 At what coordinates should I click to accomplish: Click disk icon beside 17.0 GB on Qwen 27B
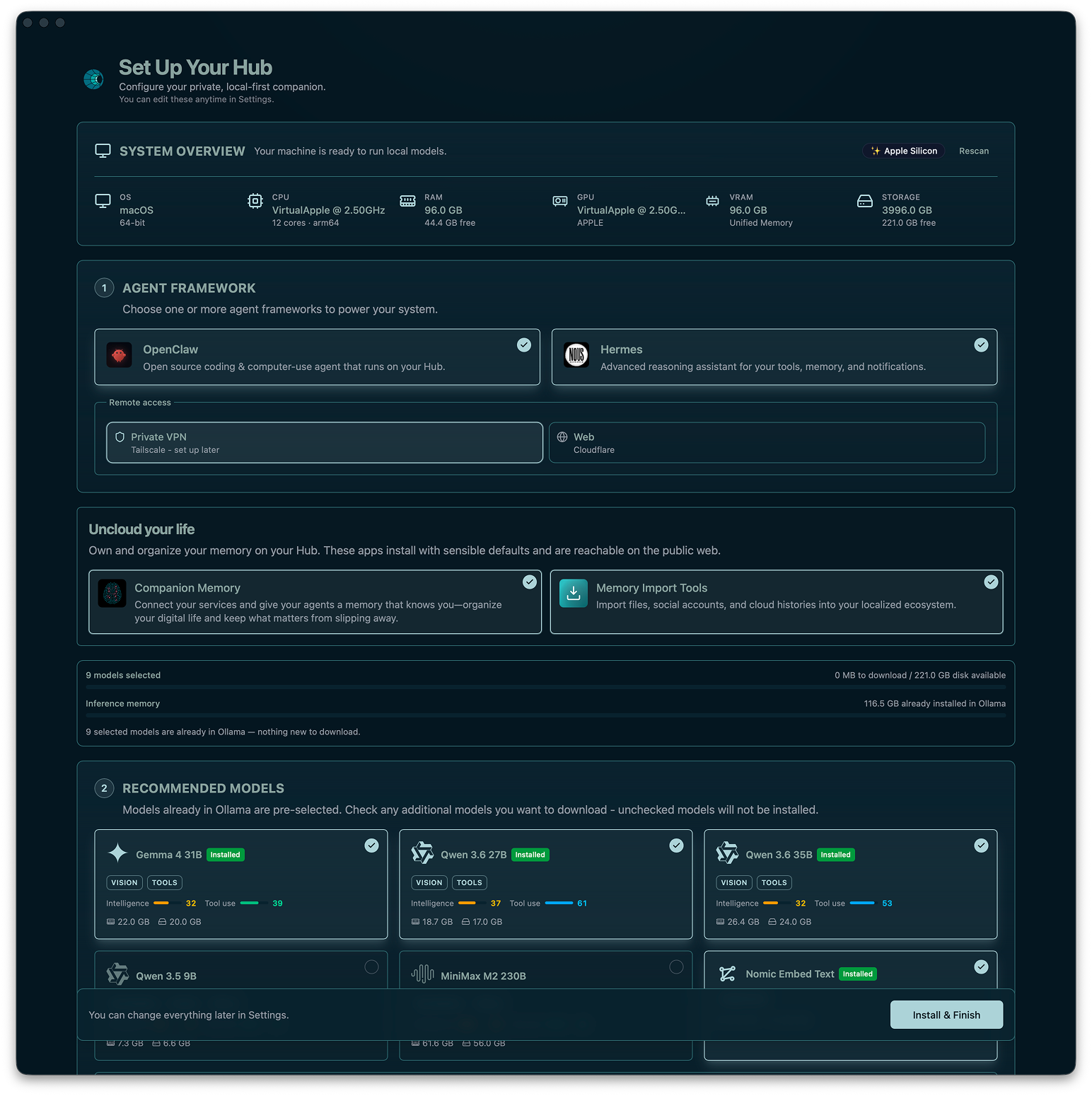(x=465, y=922)
